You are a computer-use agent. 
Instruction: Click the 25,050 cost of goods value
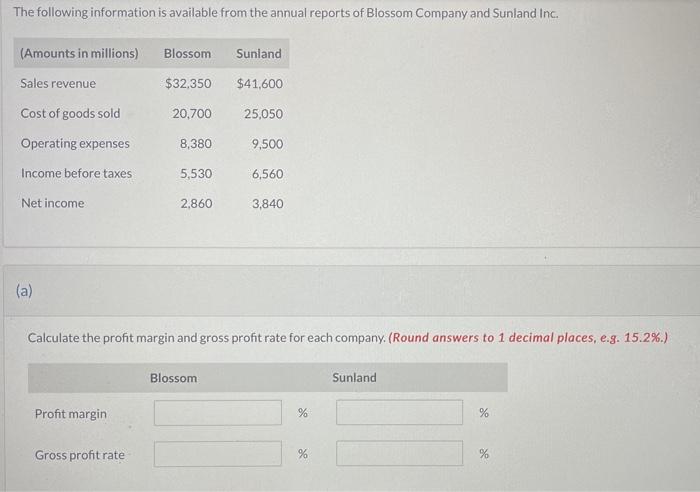click(x=263, y=114)
